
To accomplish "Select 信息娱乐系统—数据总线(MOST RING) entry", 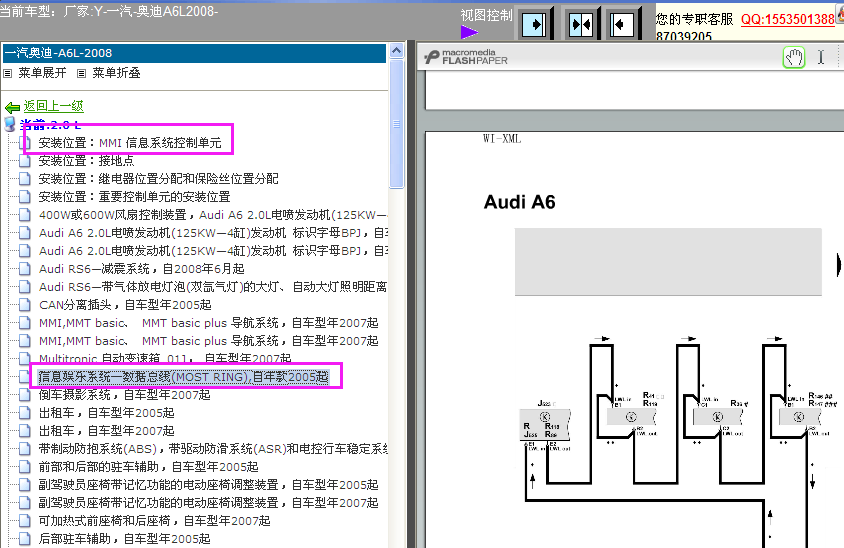I will [x=183, y=377].
